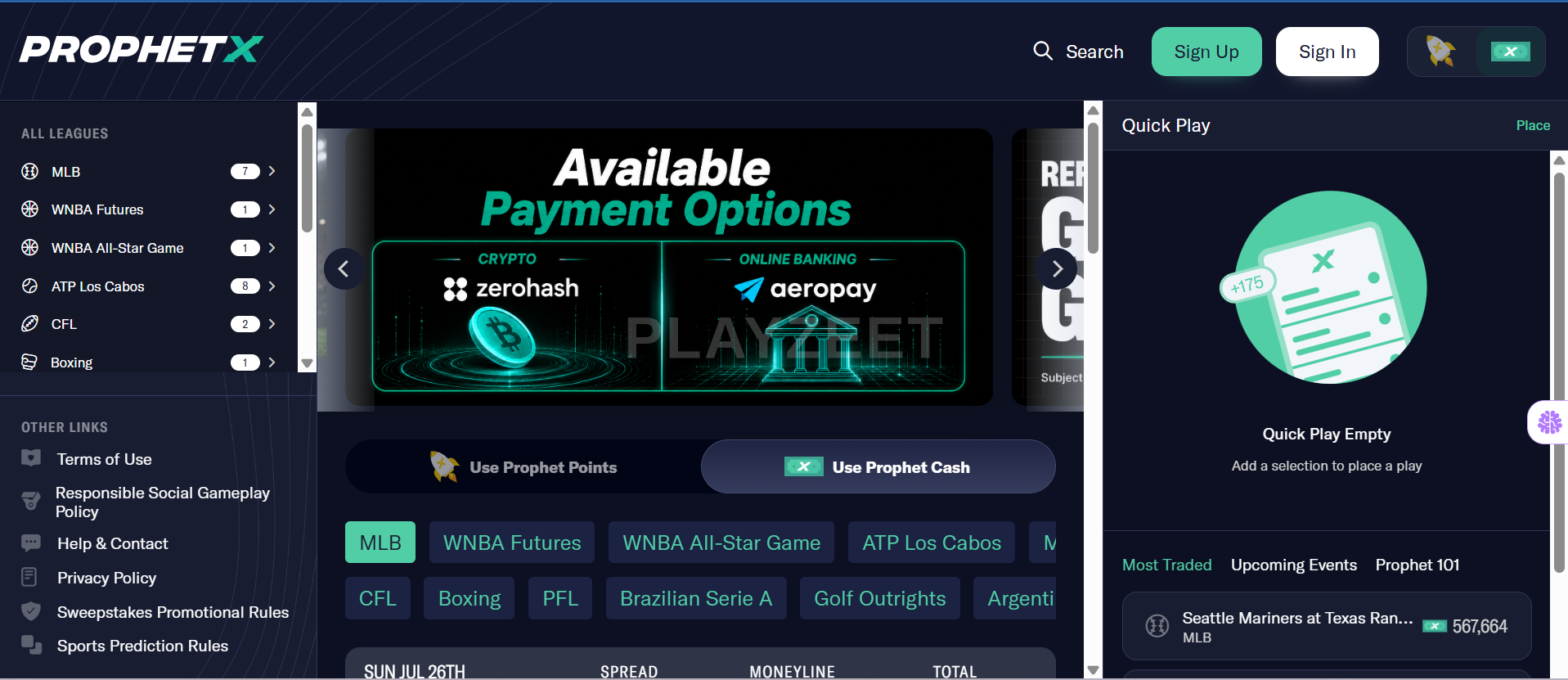Click the Terms of Use icon
The image size is (1568, 680).
[31, 457]
